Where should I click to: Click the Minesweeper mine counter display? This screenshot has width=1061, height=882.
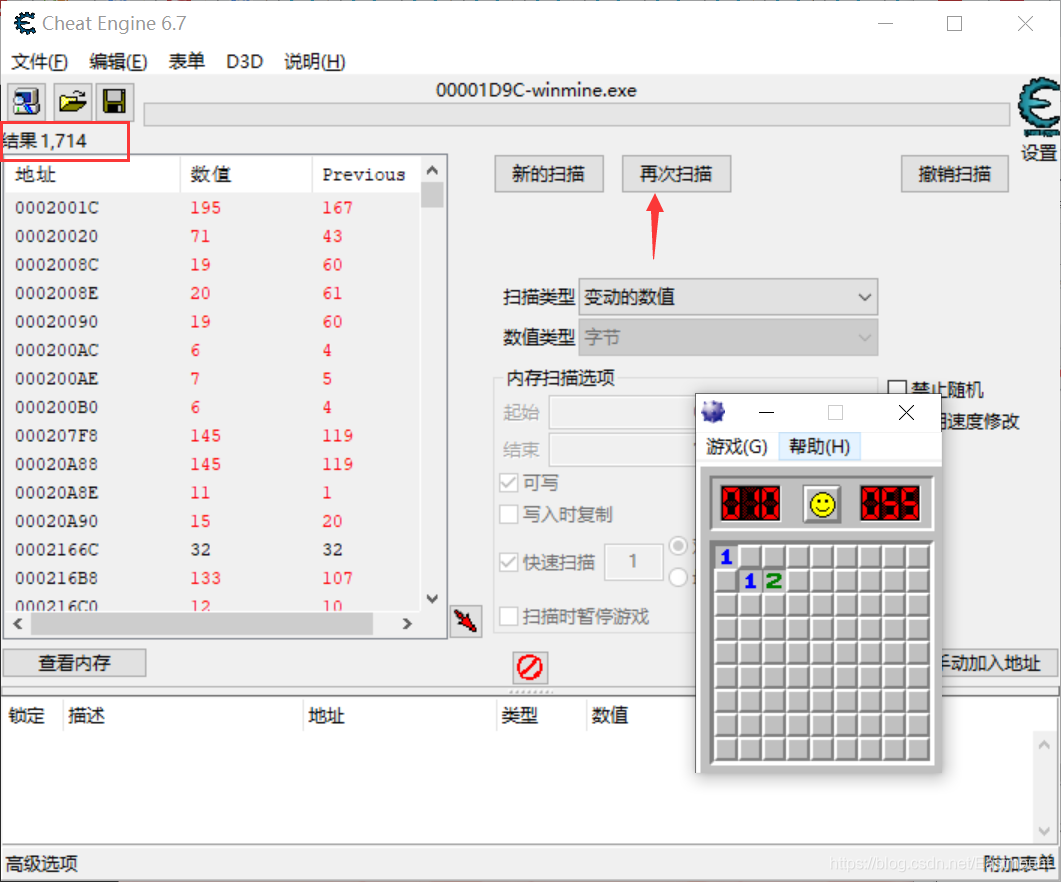point(750,504)
